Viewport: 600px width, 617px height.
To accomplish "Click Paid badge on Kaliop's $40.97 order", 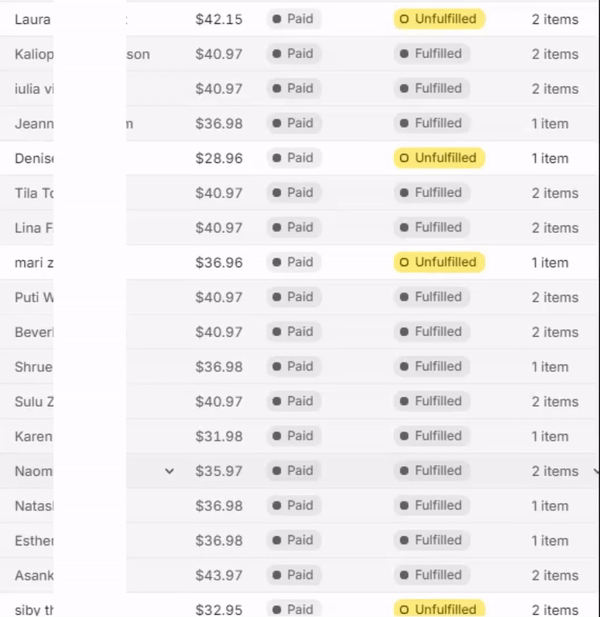I will [293, 54].
